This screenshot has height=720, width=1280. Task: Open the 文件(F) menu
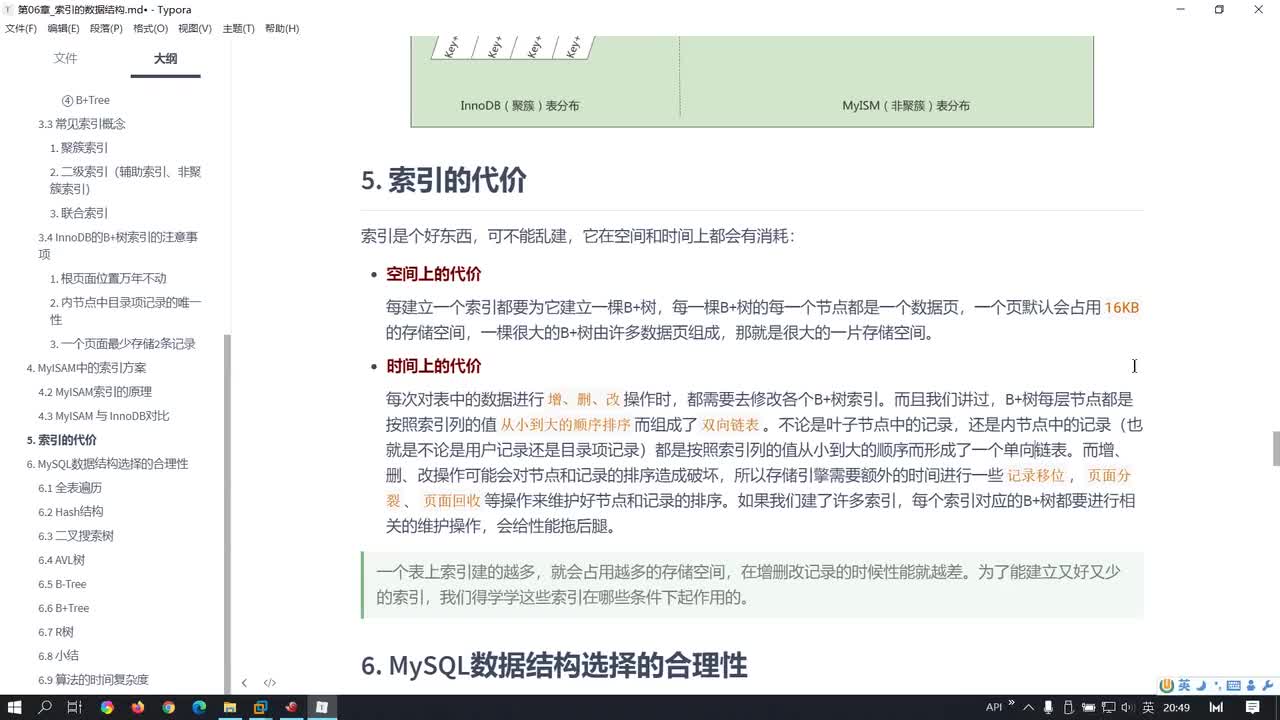click(21, 28)
